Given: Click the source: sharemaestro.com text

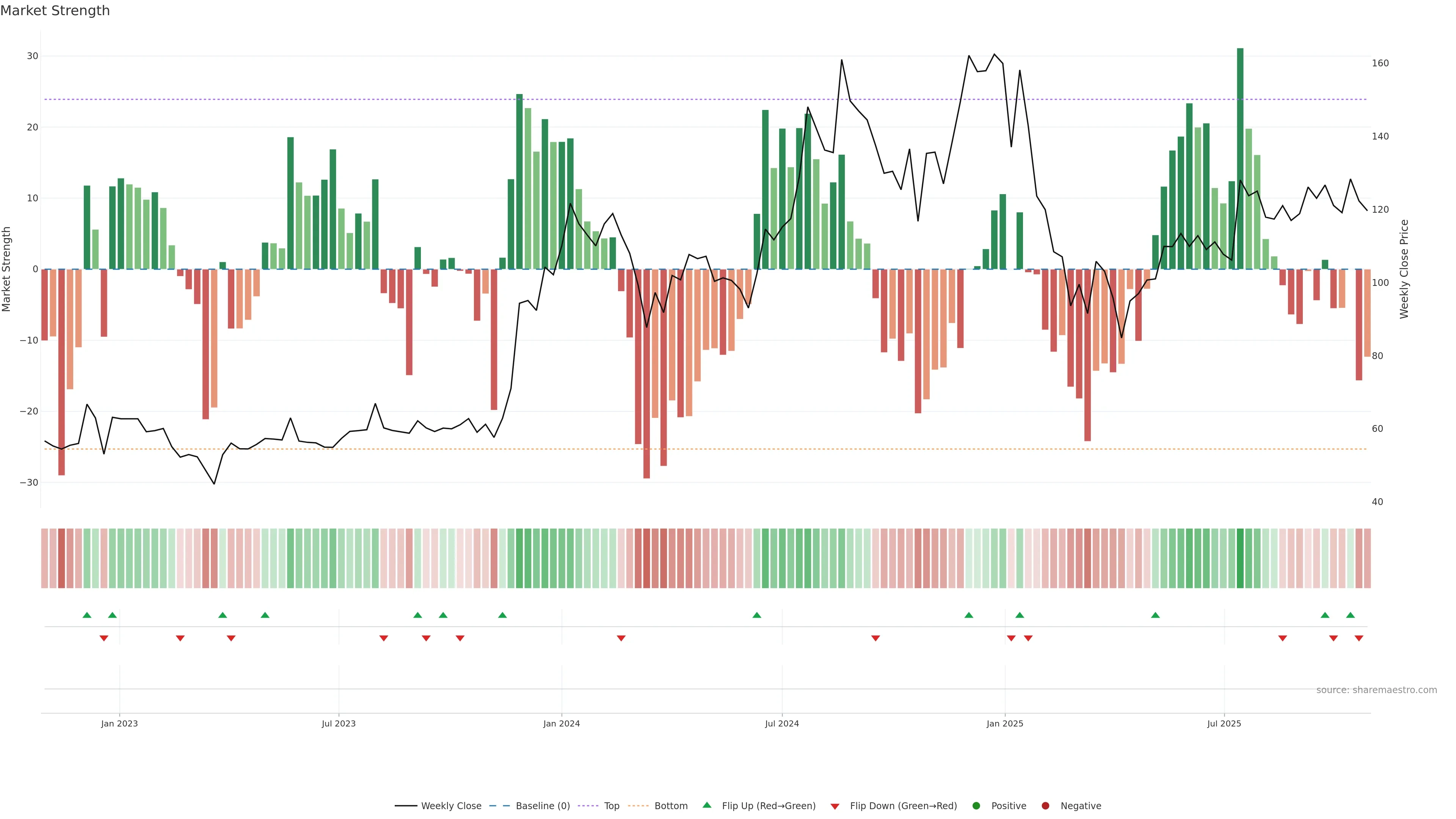Looking at the screenshot, I should pyautogui.click(x=1376, y=690).
